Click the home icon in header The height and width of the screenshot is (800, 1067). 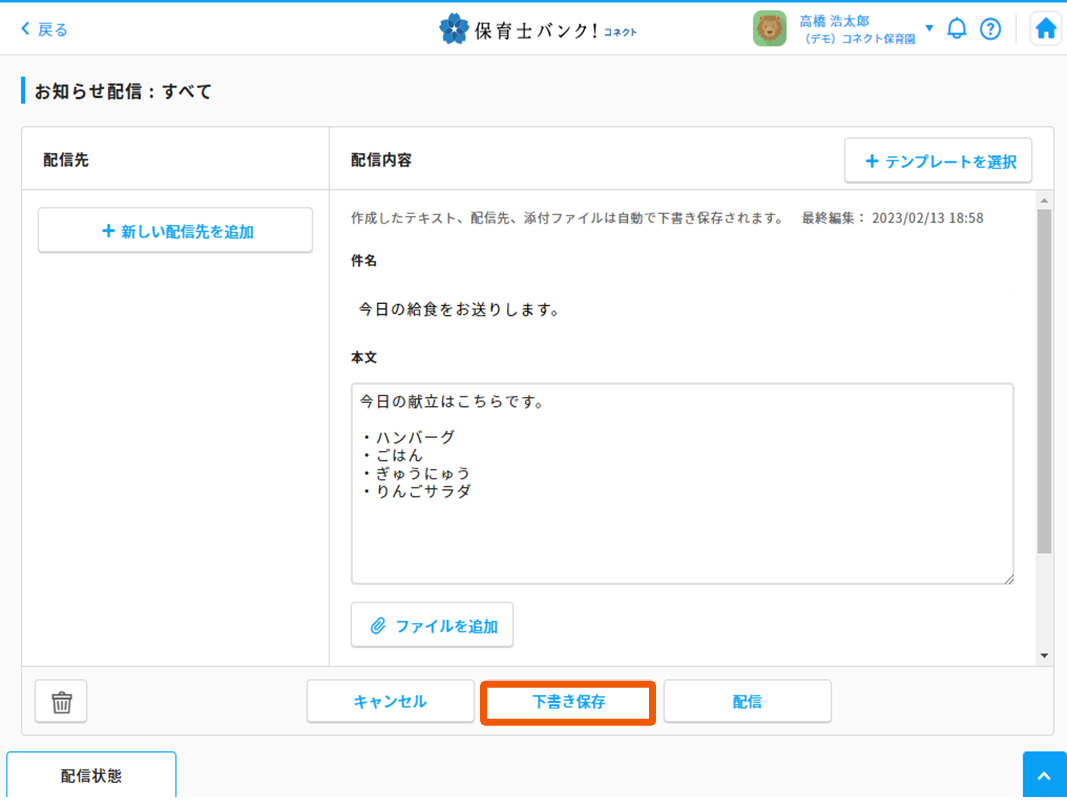tap(1046, 29)
